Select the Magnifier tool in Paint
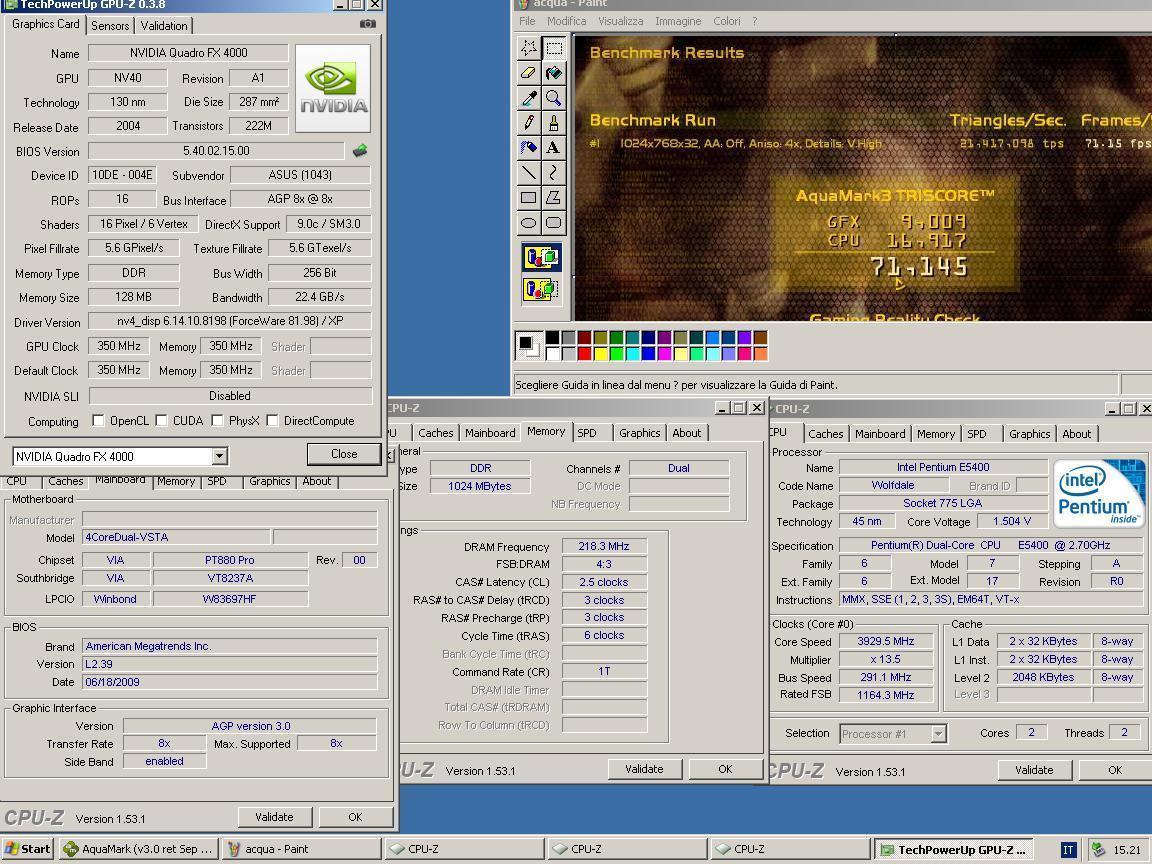1152x864 pixels. point(554,98)
